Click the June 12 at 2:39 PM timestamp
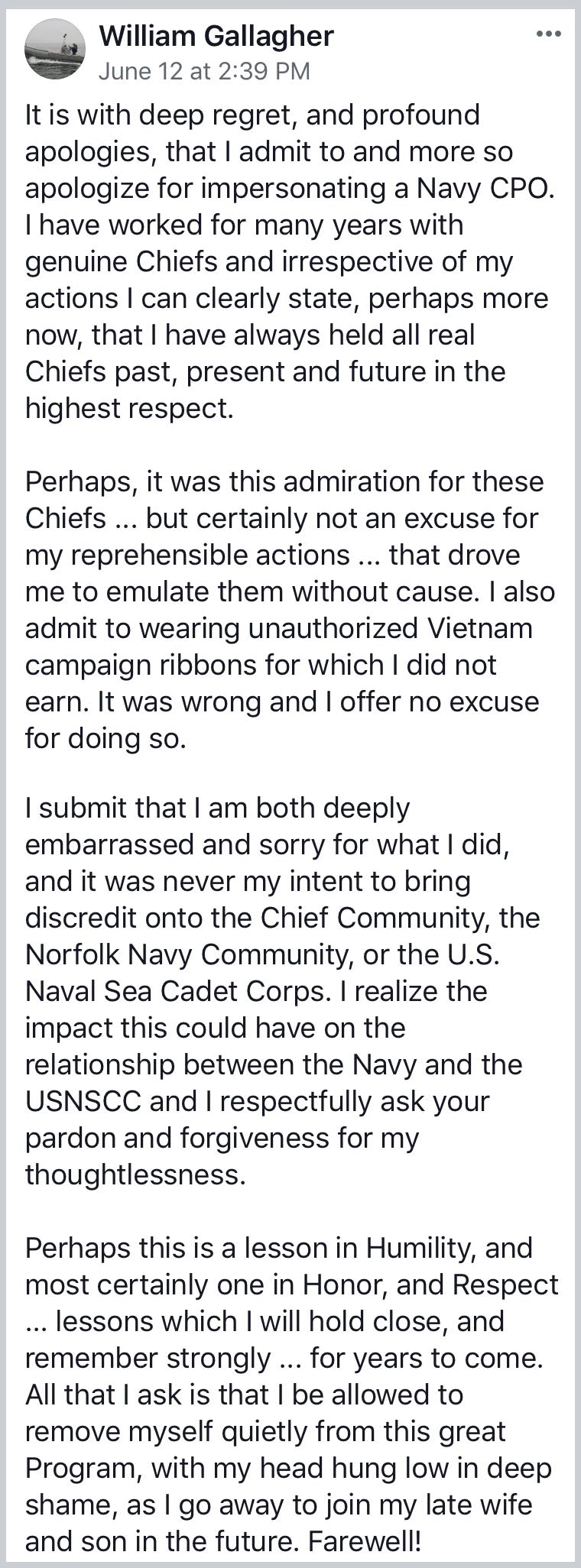581x1568 pixels. [204, 71]
